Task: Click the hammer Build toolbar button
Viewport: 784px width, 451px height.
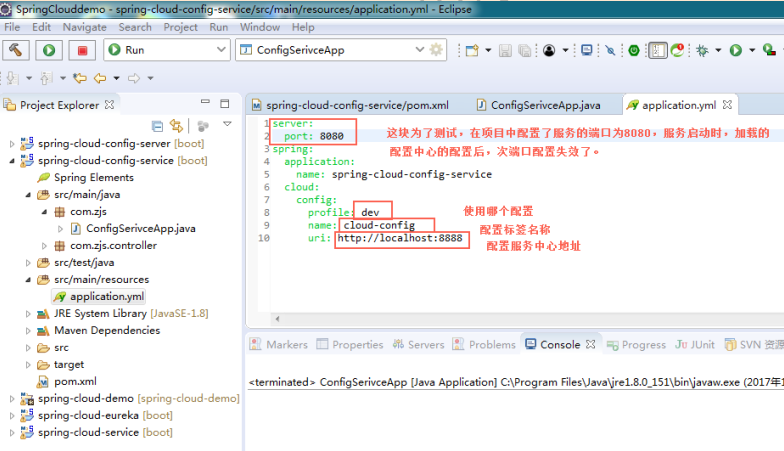Action: [x=16, y=50]
